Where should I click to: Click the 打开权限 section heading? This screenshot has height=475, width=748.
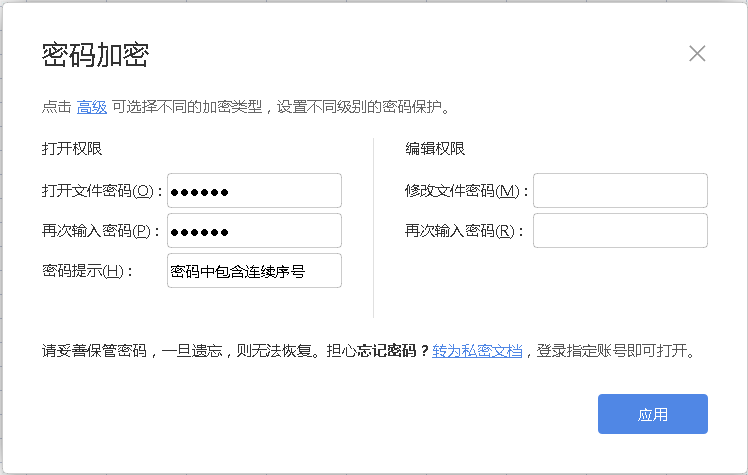pyautogui.click(x=72, y=149)
